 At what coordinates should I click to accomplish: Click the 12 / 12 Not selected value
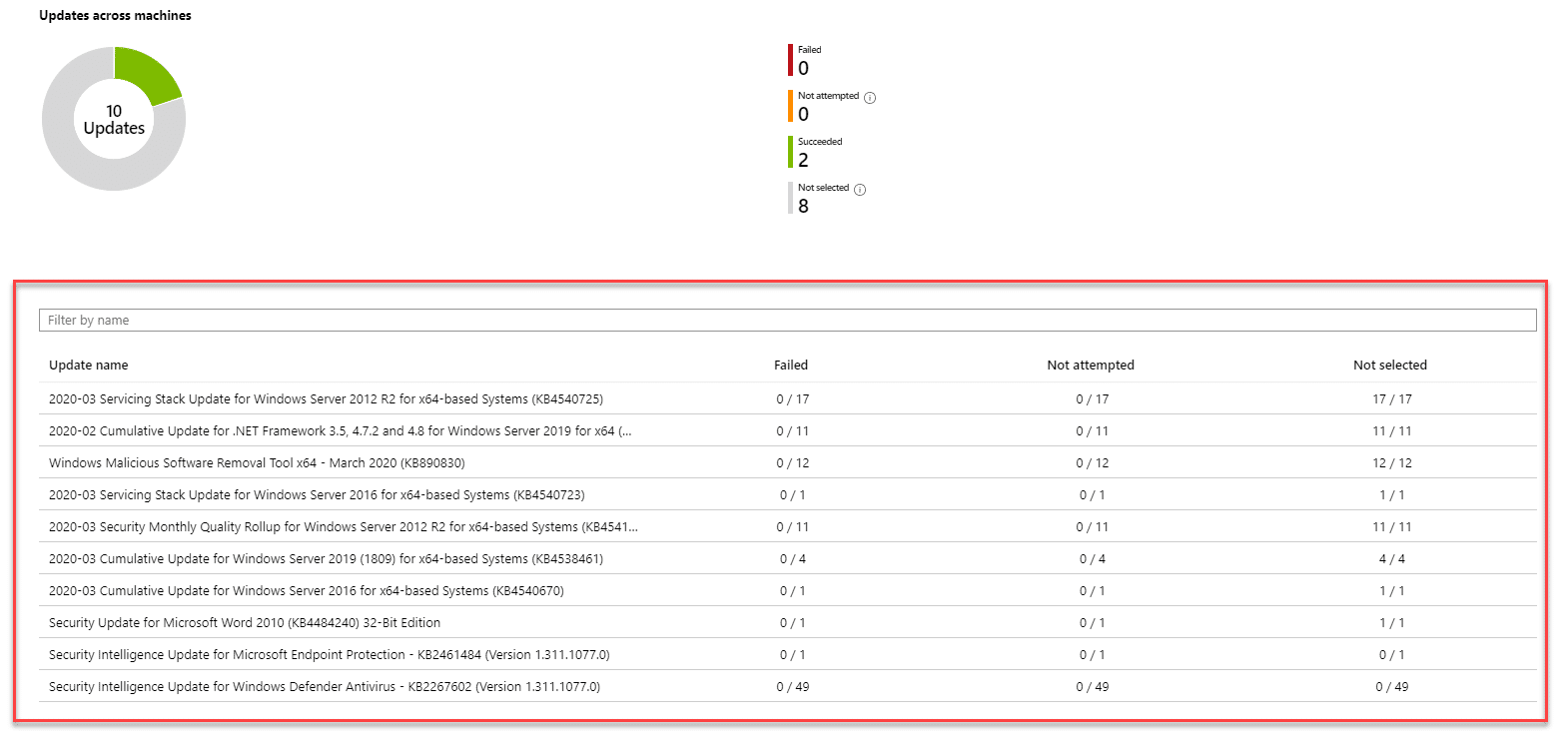[1392, 462]
